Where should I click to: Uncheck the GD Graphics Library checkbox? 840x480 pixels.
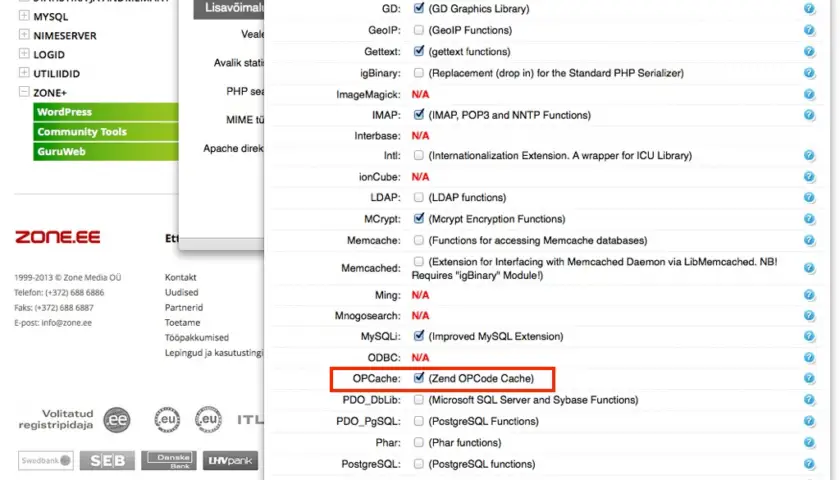(418, 8)
